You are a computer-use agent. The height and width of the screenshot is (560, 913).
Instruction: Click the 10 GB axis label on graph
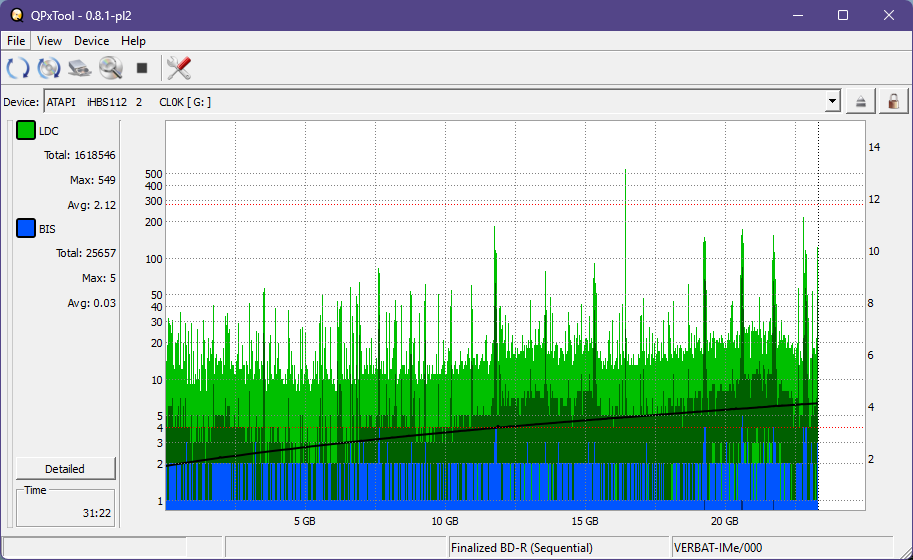point(445,521)
